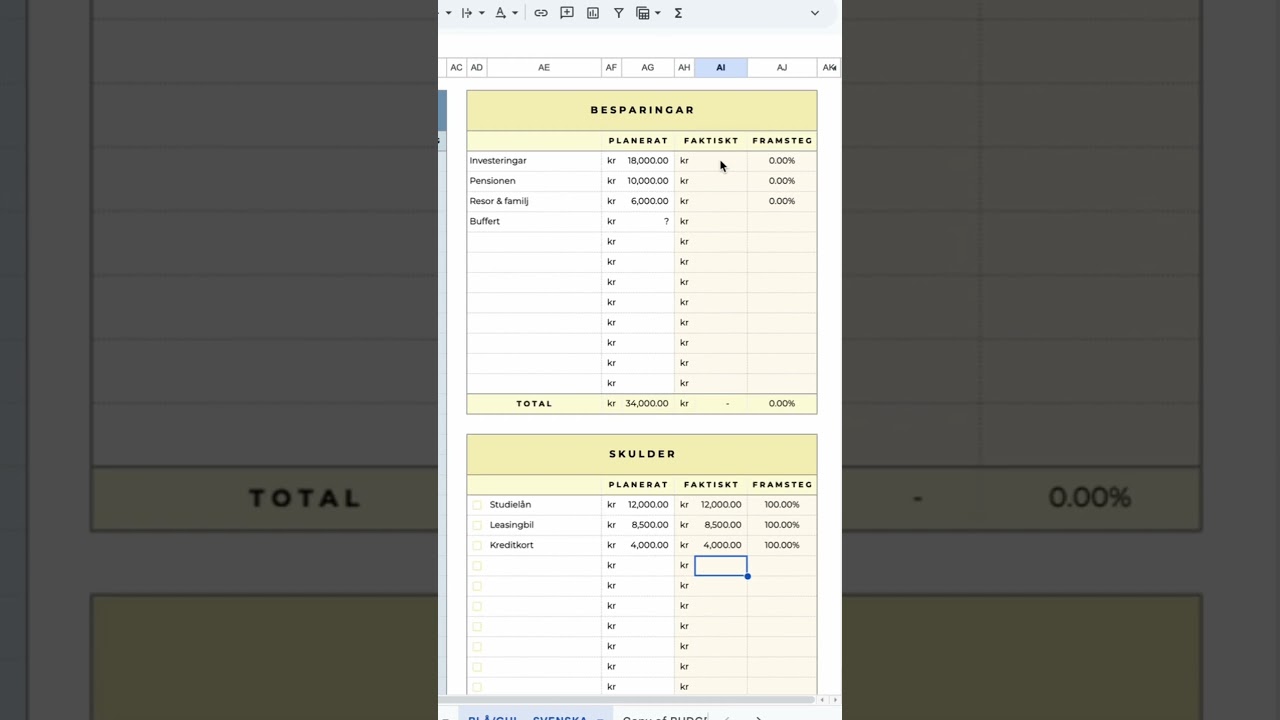Click the FRAMSTEG header in the Skulder table
This screenshot has height=720, width=1280.
pos(782,485)
